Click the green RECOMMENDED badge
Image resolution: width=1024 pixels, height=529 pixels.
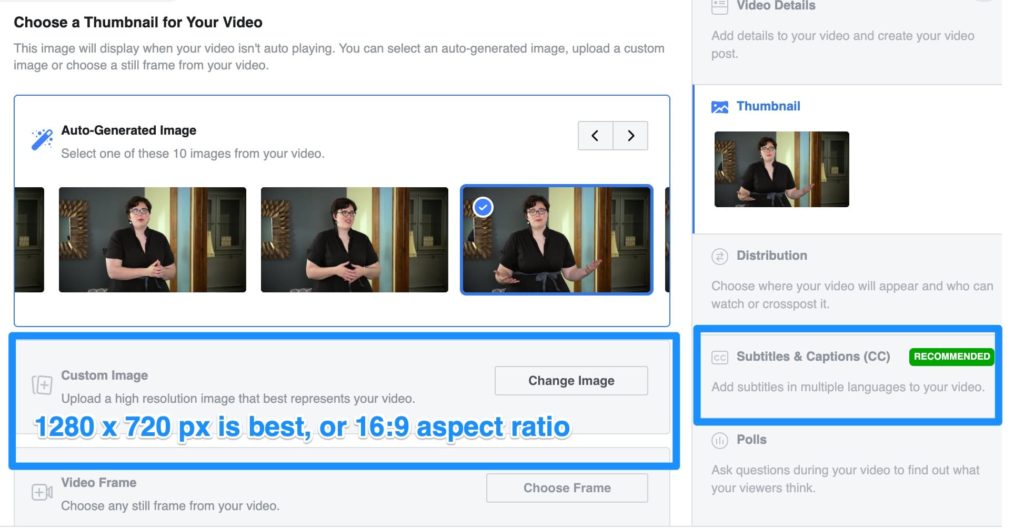(951, 356)
